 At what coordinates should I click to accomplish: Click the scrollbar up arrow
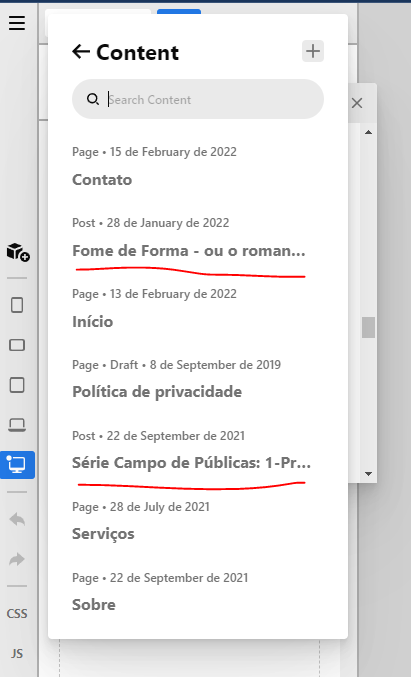tap(368, 133)
